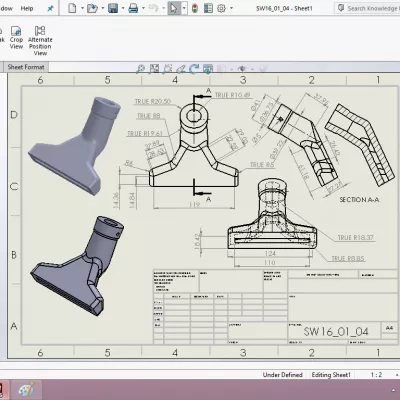Click the Rebuild traffic light icon

[195, 8]
